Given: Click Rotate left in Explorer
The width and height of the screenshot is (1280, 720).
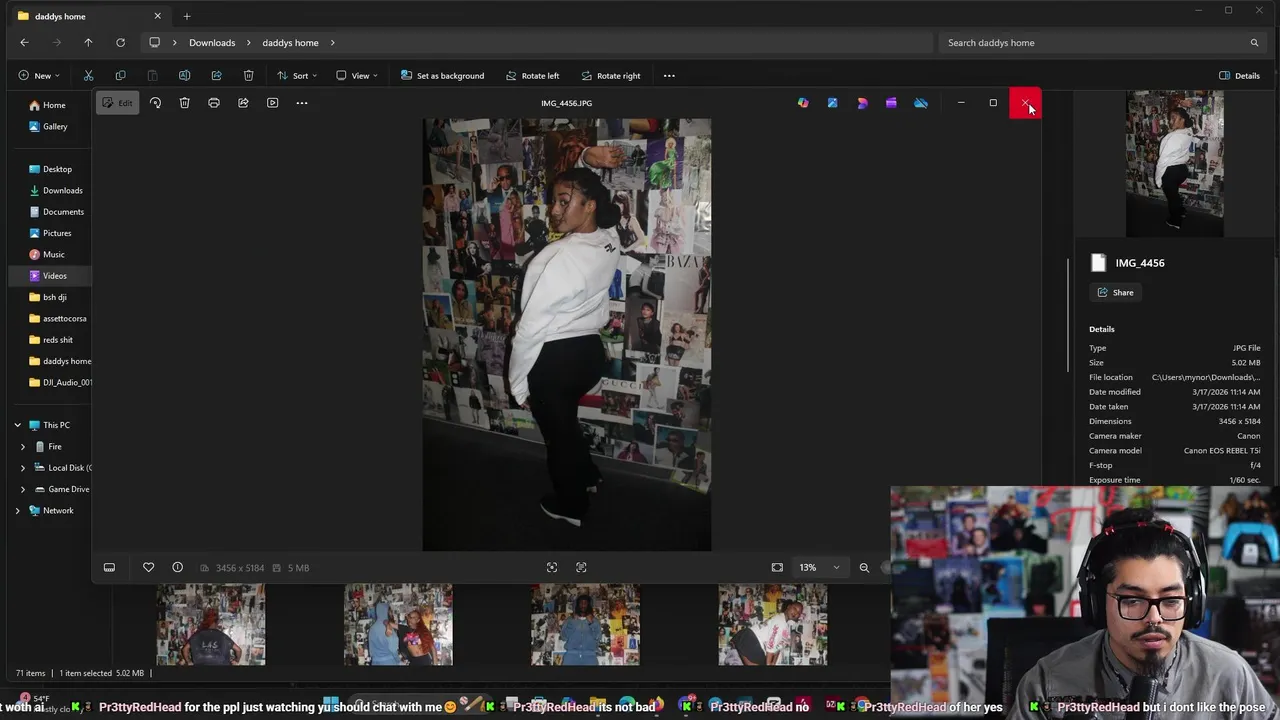Looking at the screenshot, I should [x=532, y=76].
